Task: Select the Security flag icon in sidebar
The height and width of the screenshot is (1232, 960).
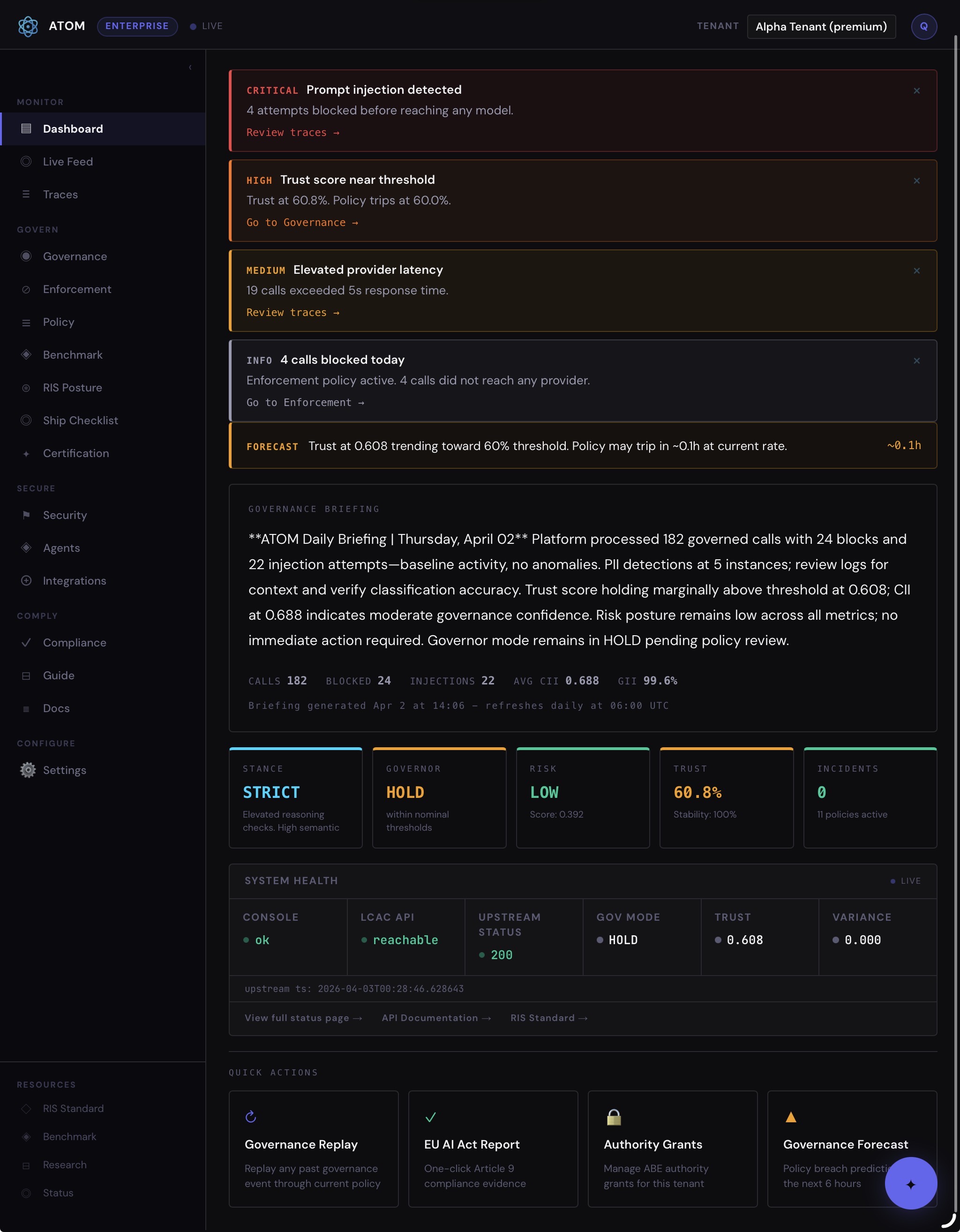Action: pyautogui.click(x=26, y=514)
